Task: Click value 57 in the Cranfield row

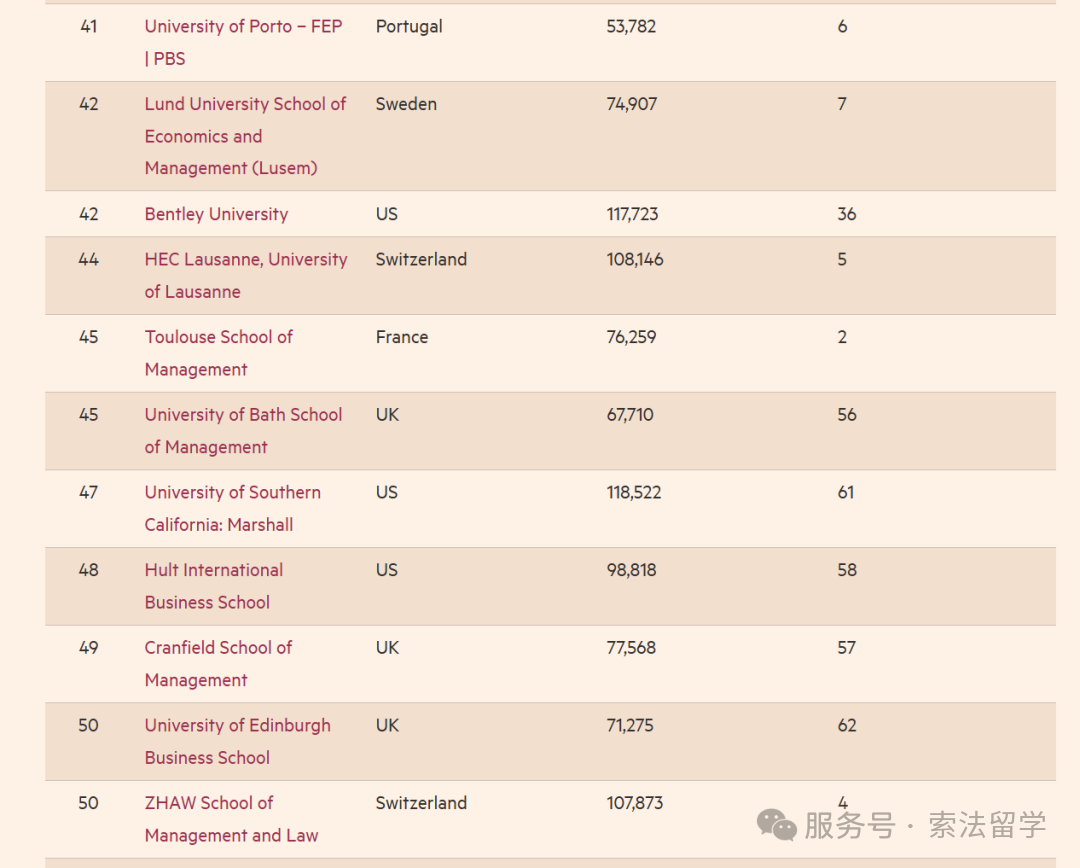Action: pyautogui.click(x=847, y=648)
